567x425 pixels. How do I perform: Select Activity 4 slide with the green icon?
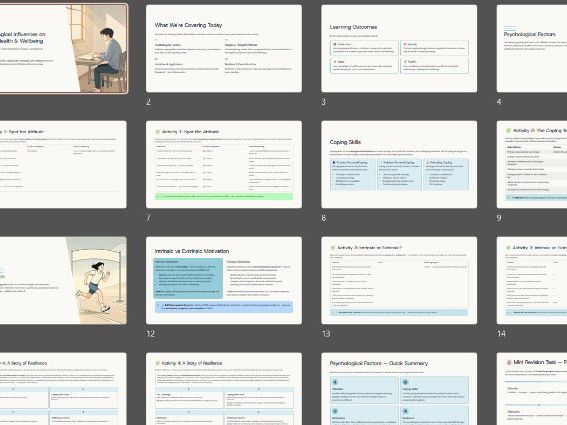tap(224, 389)
